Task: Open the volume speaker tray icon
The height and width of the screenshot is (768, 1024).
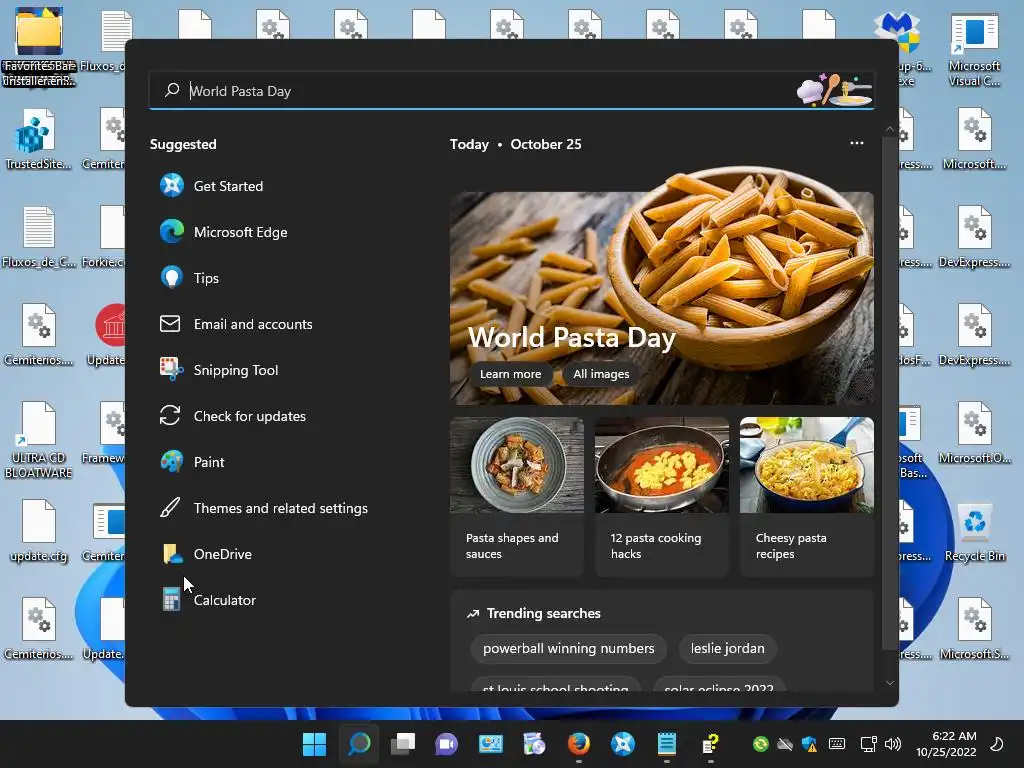Action: click(x=893, y=744)
